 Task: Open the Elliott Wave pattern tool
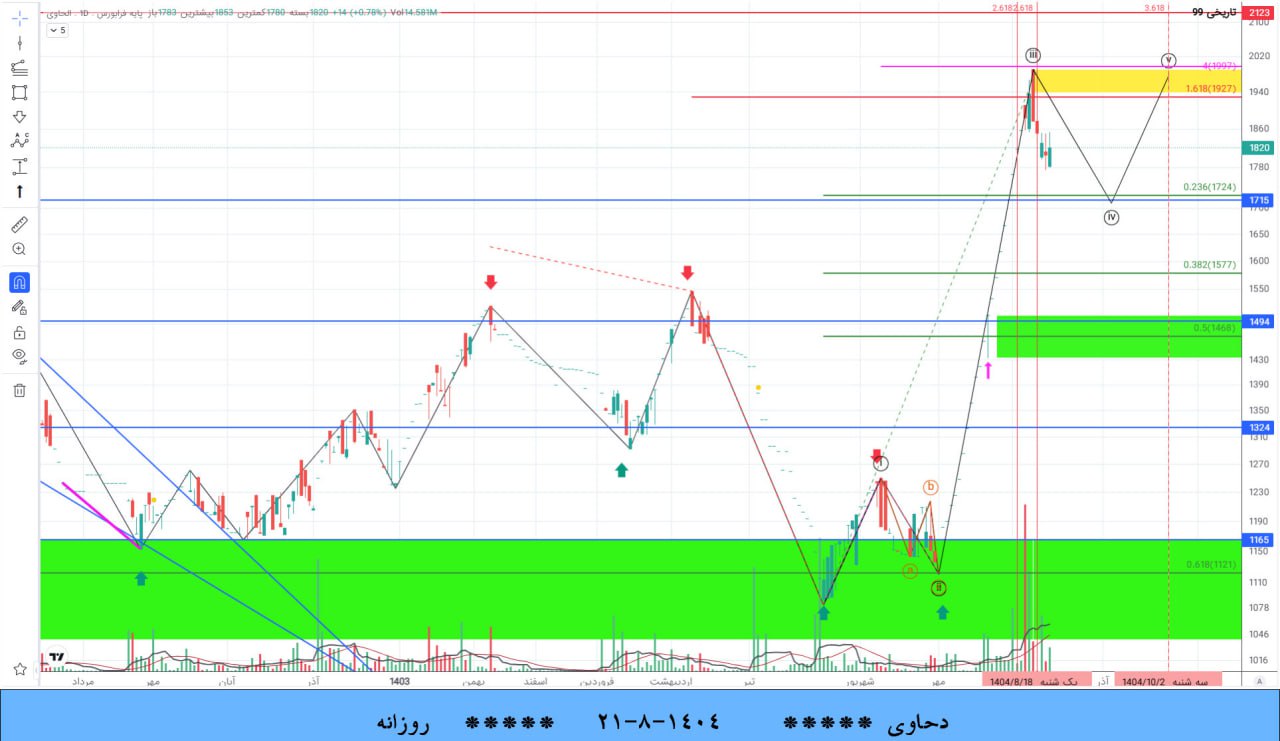point(18,139)
